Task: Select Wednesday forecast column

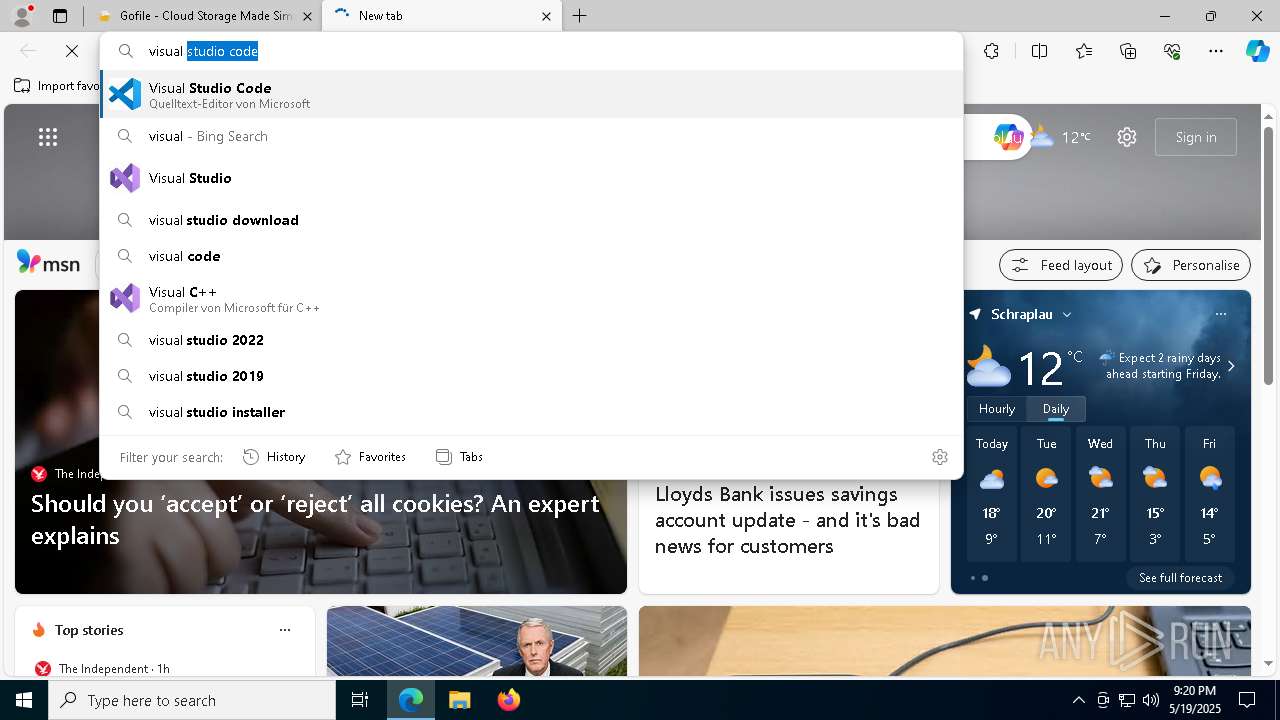Action: point(1100,493)
